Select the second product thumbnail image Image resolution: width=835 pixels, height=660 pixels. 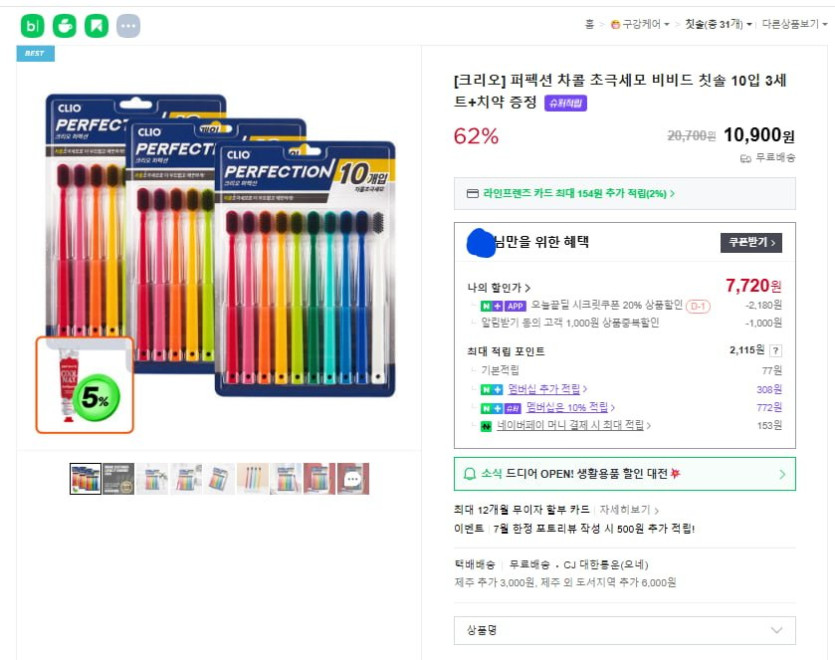pyautogui.click(x=119, y=479)
